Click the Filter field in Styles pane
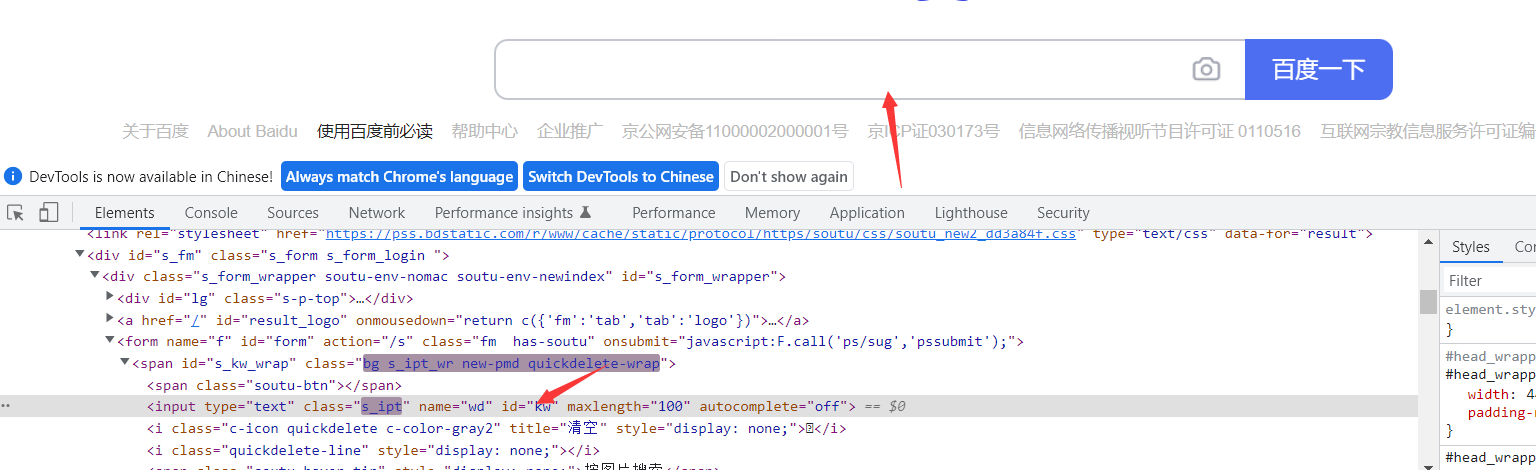 pos(1490,280)
